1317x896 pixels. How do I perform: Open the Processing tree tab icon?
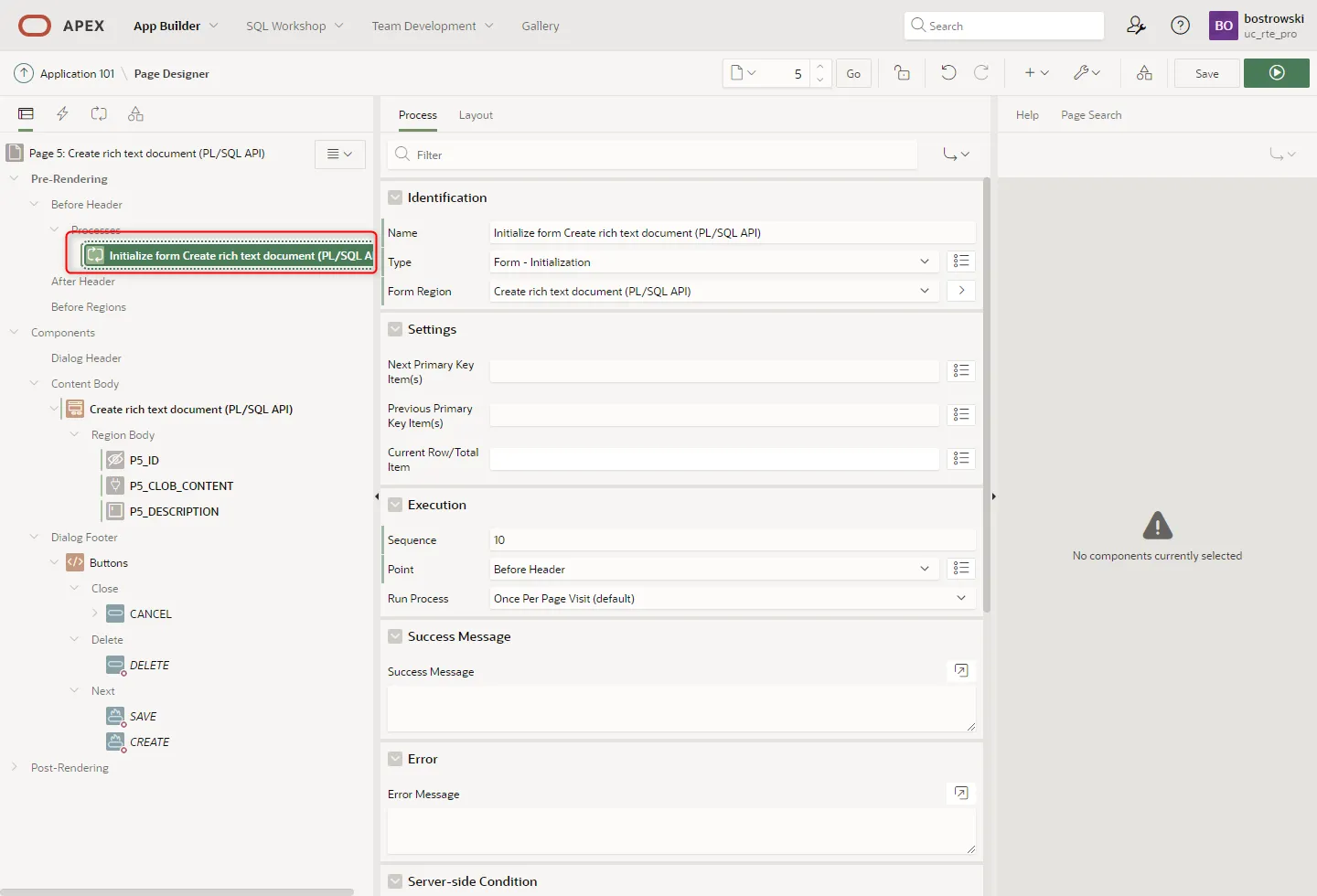point(99,114)
